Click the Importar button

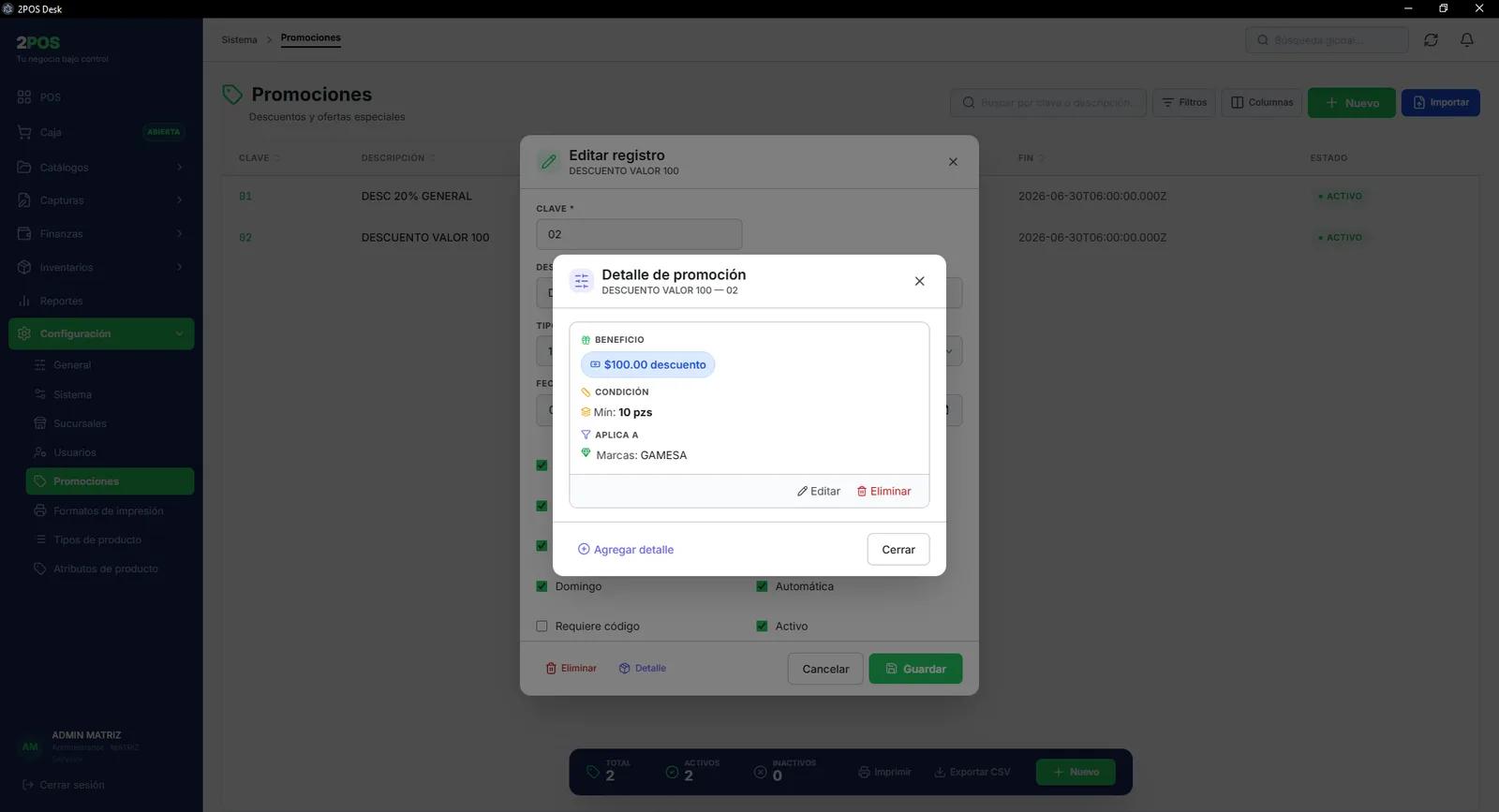coord(1441,103)
